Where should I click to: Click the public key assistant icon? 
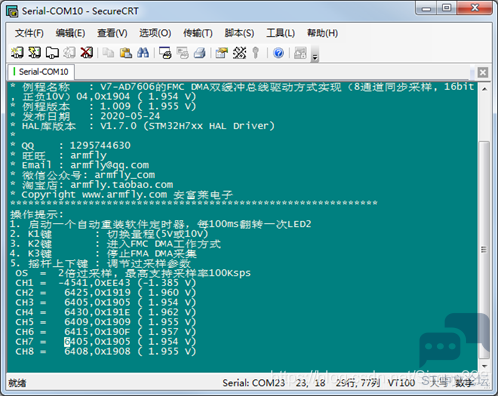[256, 53]
